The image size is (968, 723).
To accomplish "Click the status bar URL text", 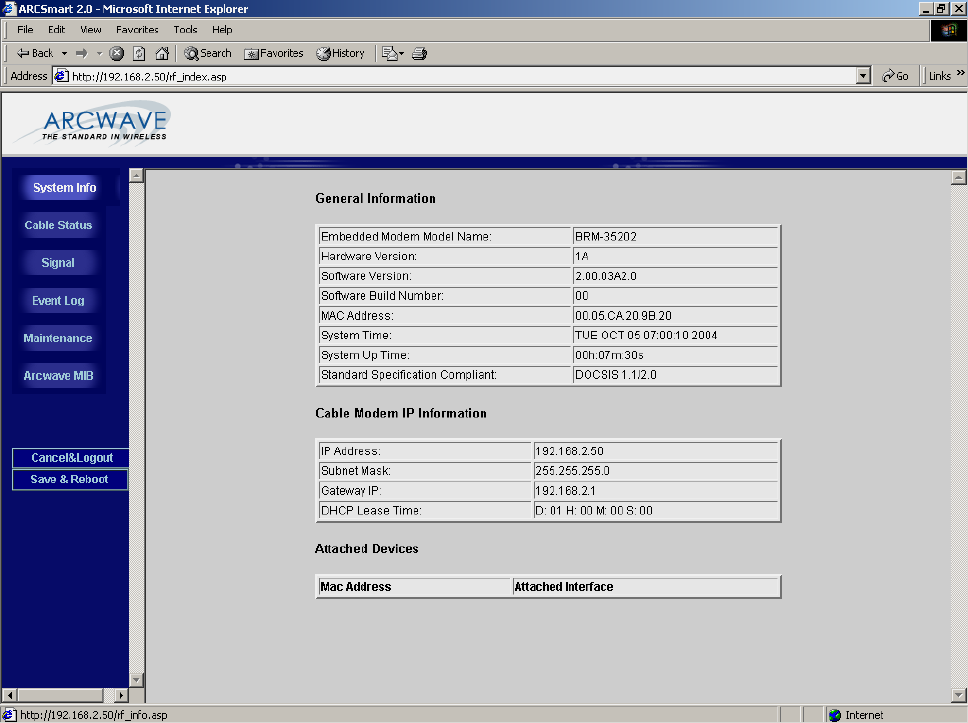I will pos(94,715).
